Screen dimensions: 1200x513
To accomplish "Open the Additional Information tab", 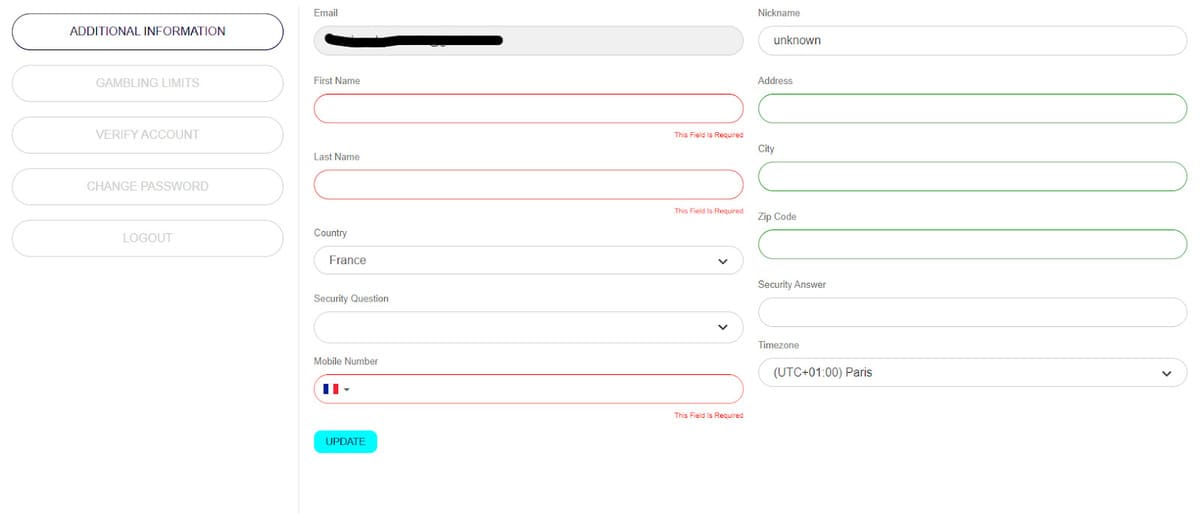I will click(148, 32).
